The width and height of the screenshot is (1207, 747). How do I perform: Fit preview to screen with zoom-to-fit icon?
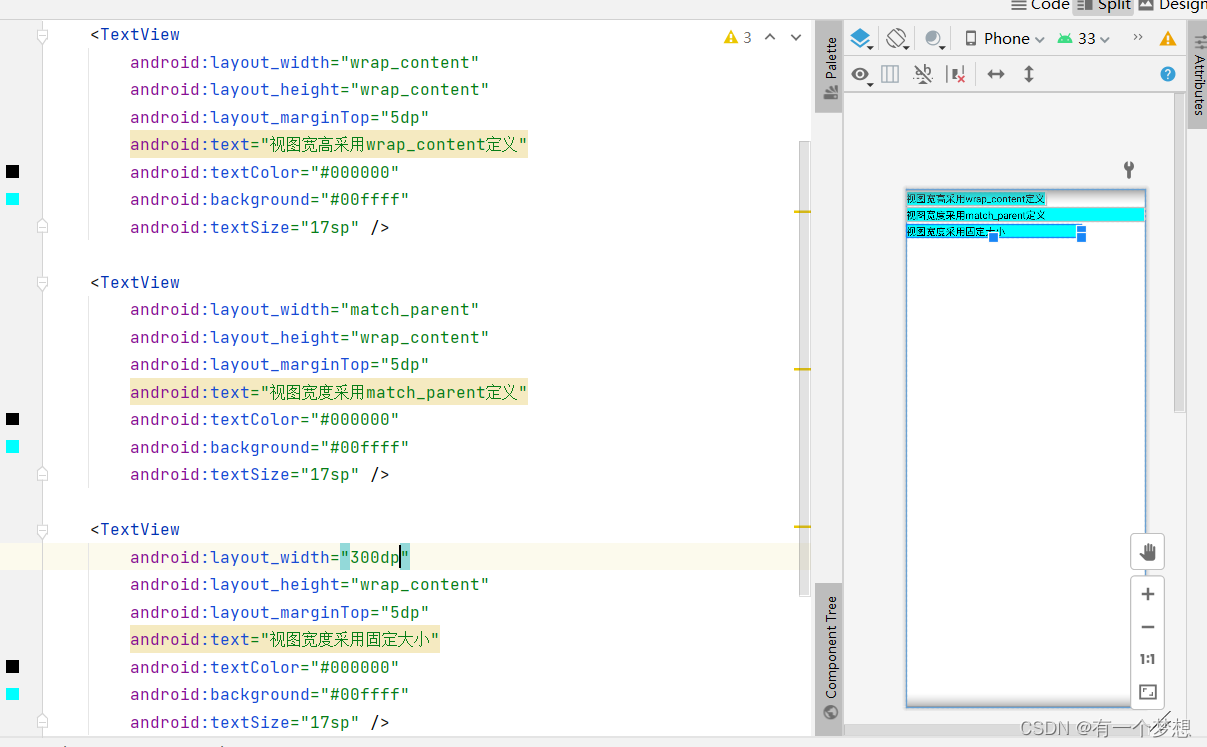point(1148,692)
